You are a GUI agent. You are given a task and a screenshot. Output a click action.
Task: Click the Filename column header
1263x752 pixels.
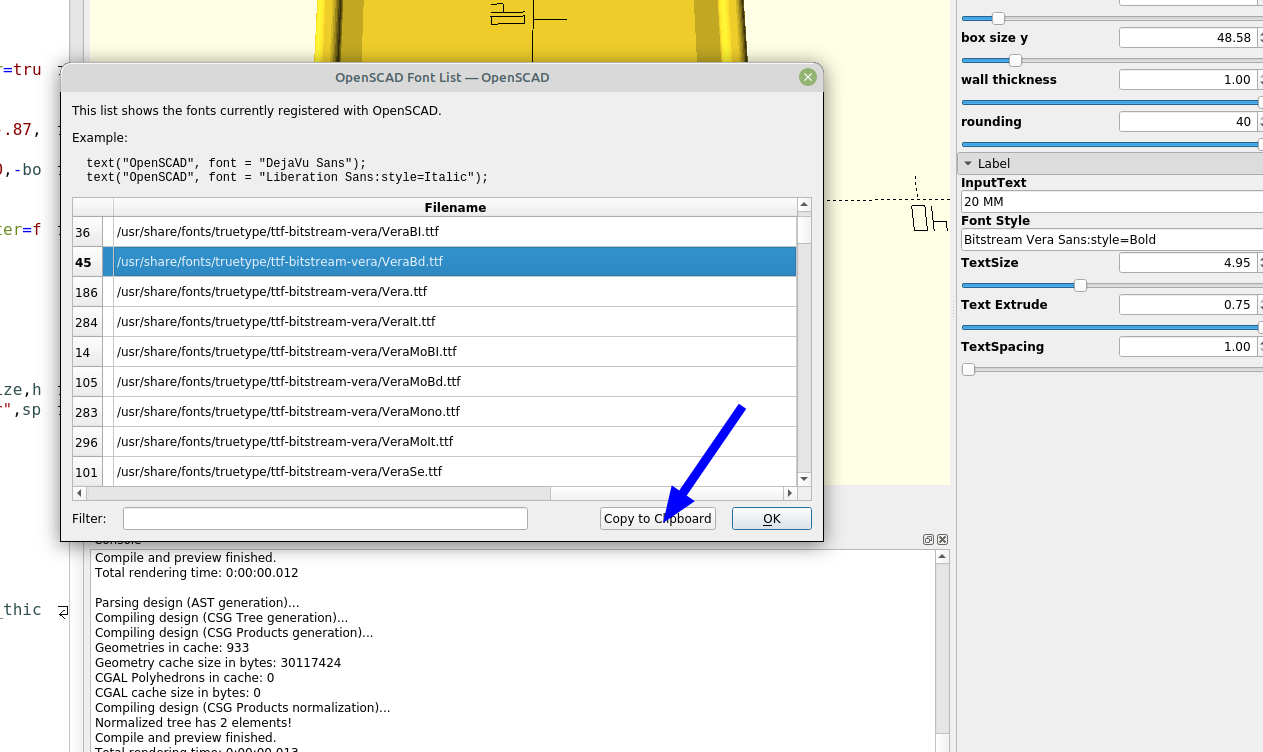(455, 207)
